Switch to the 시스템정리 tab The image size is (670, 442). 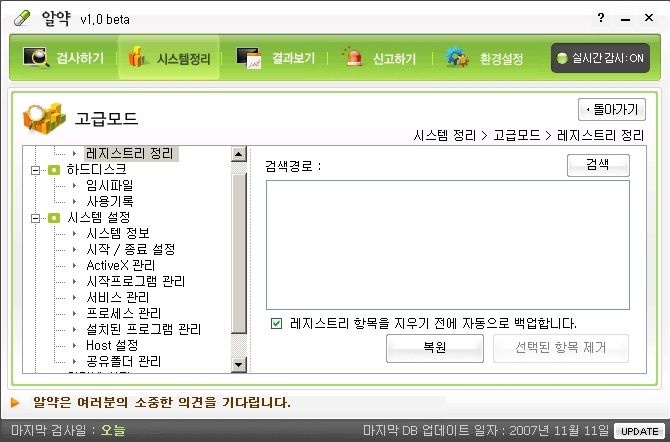pos(169,58)
